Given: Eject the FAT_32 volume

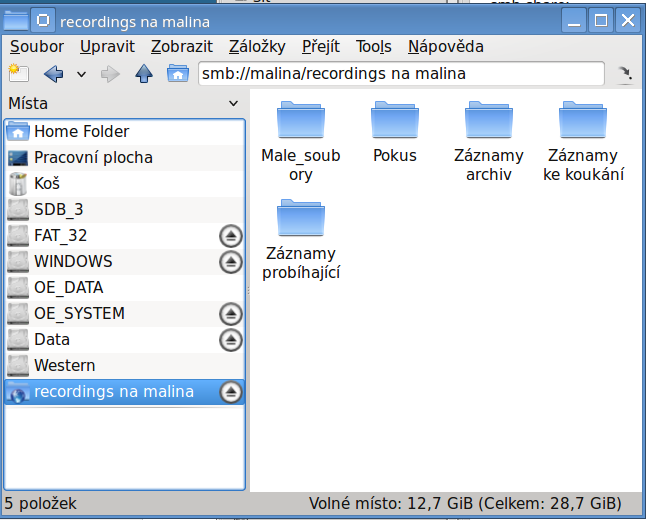Looking at the screenshot, I should coord(231,236).
